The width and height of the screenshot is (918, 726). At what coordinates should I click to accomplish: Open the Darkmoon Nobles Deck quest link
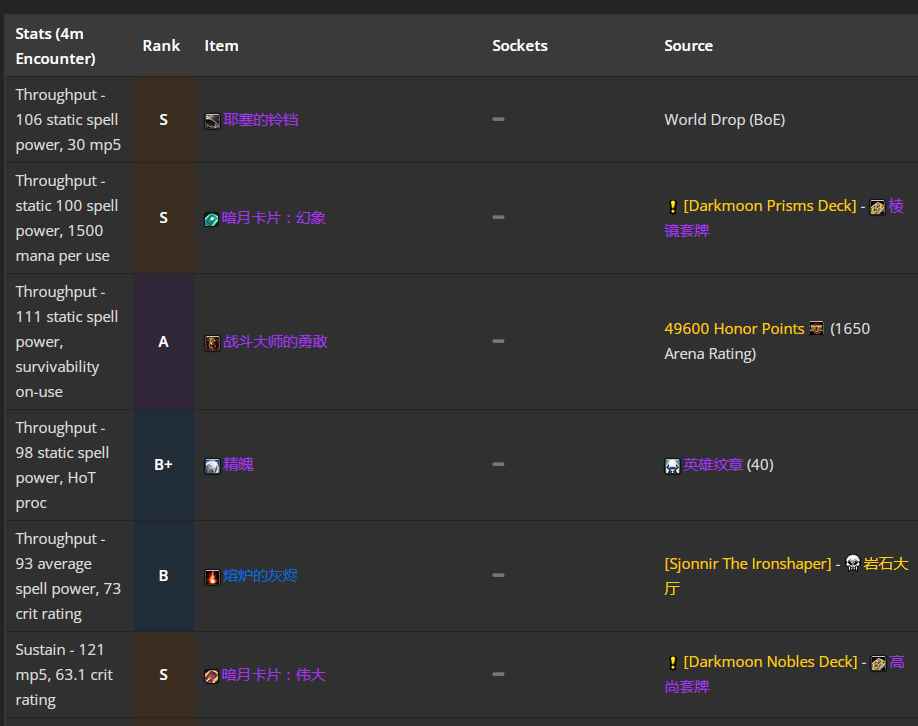coord(770,662)
